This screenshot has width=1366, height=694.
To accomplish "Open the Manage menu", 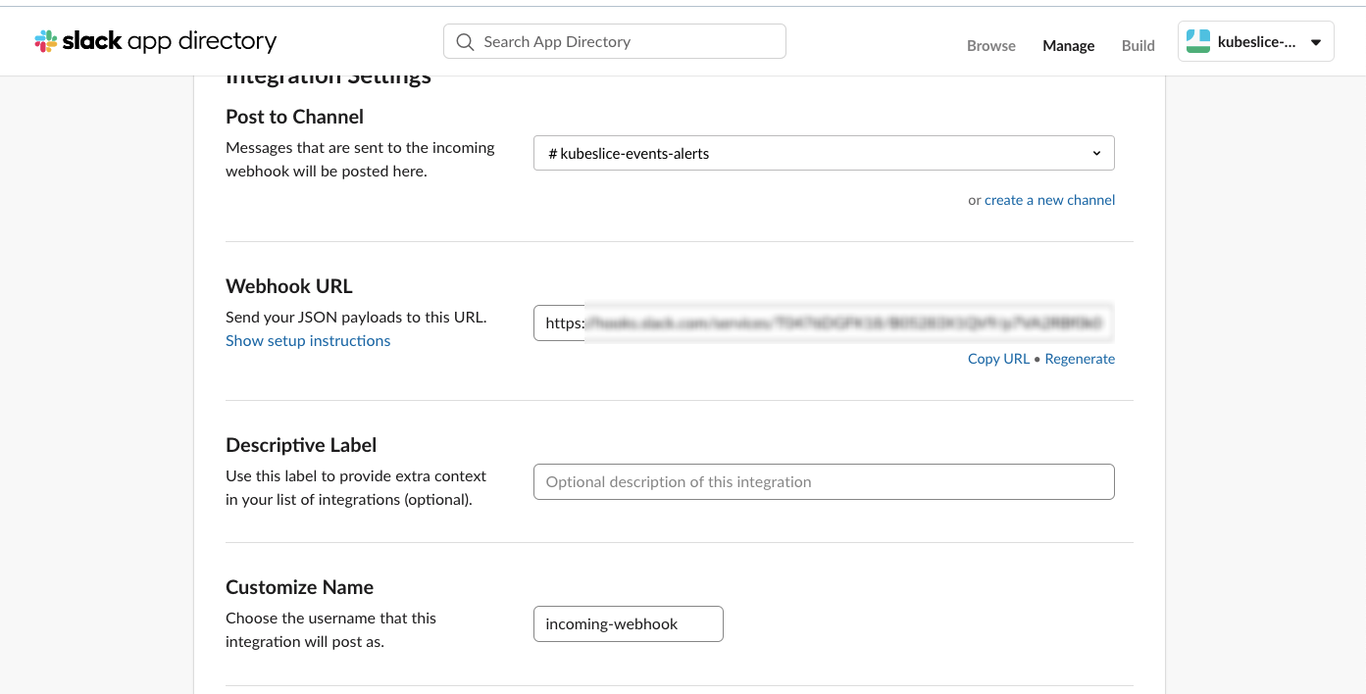I will point(1068,45).
